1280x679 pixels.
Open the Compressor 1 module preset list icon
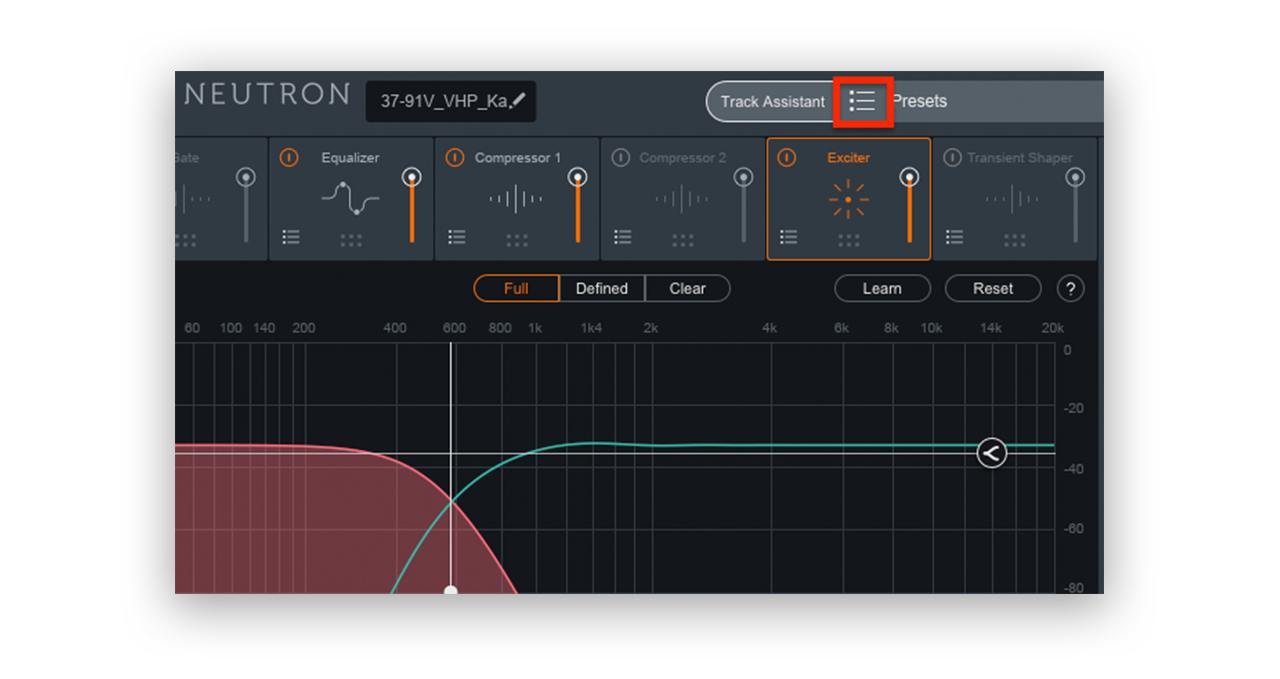(457, 237)
